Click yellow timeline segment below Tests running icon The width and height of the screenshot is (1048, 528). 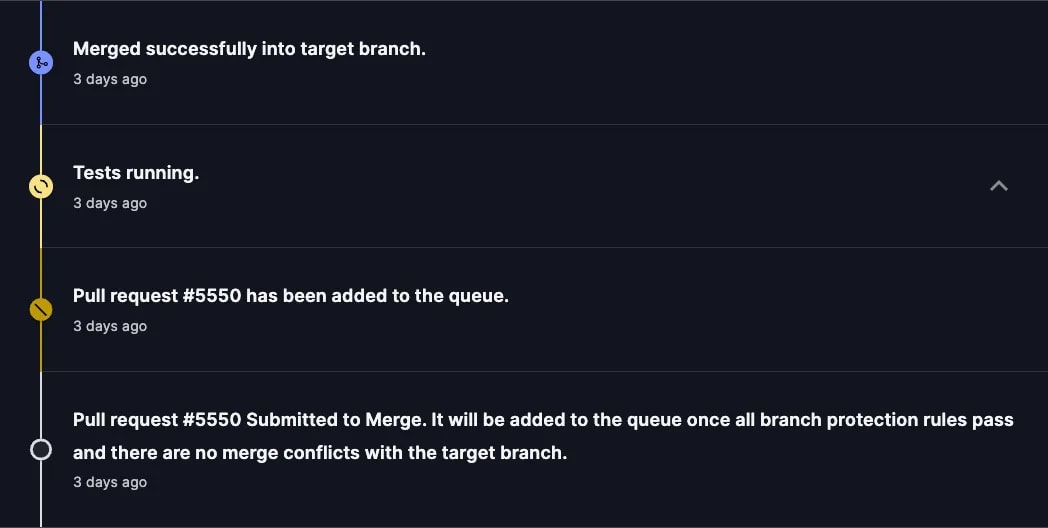pyautogui.click(x=41, y=223)
